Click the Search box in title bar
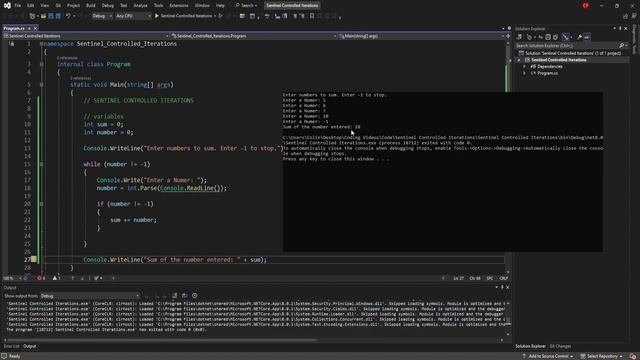The image size is (640, 360). 246,6
